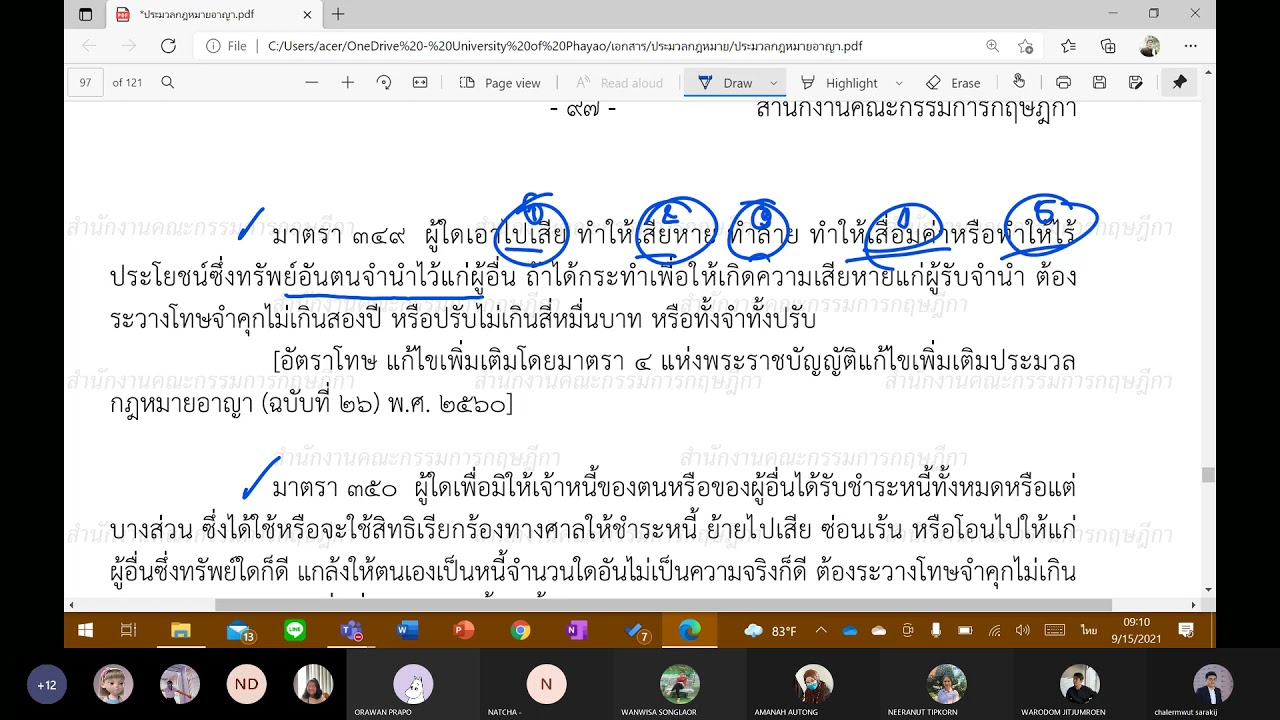Open Task View on taskbar
Viewport: 1280px width, 720px height.
[128, 630]
